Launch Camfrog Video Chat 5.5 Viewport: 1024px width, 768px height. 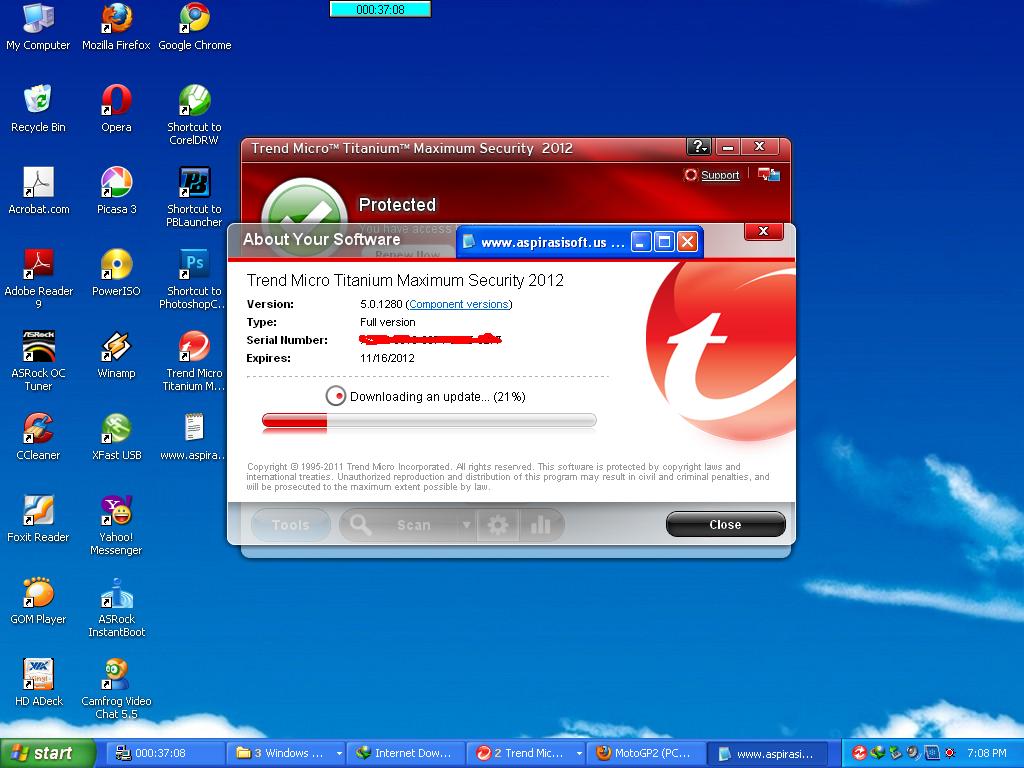coord(116,690)
